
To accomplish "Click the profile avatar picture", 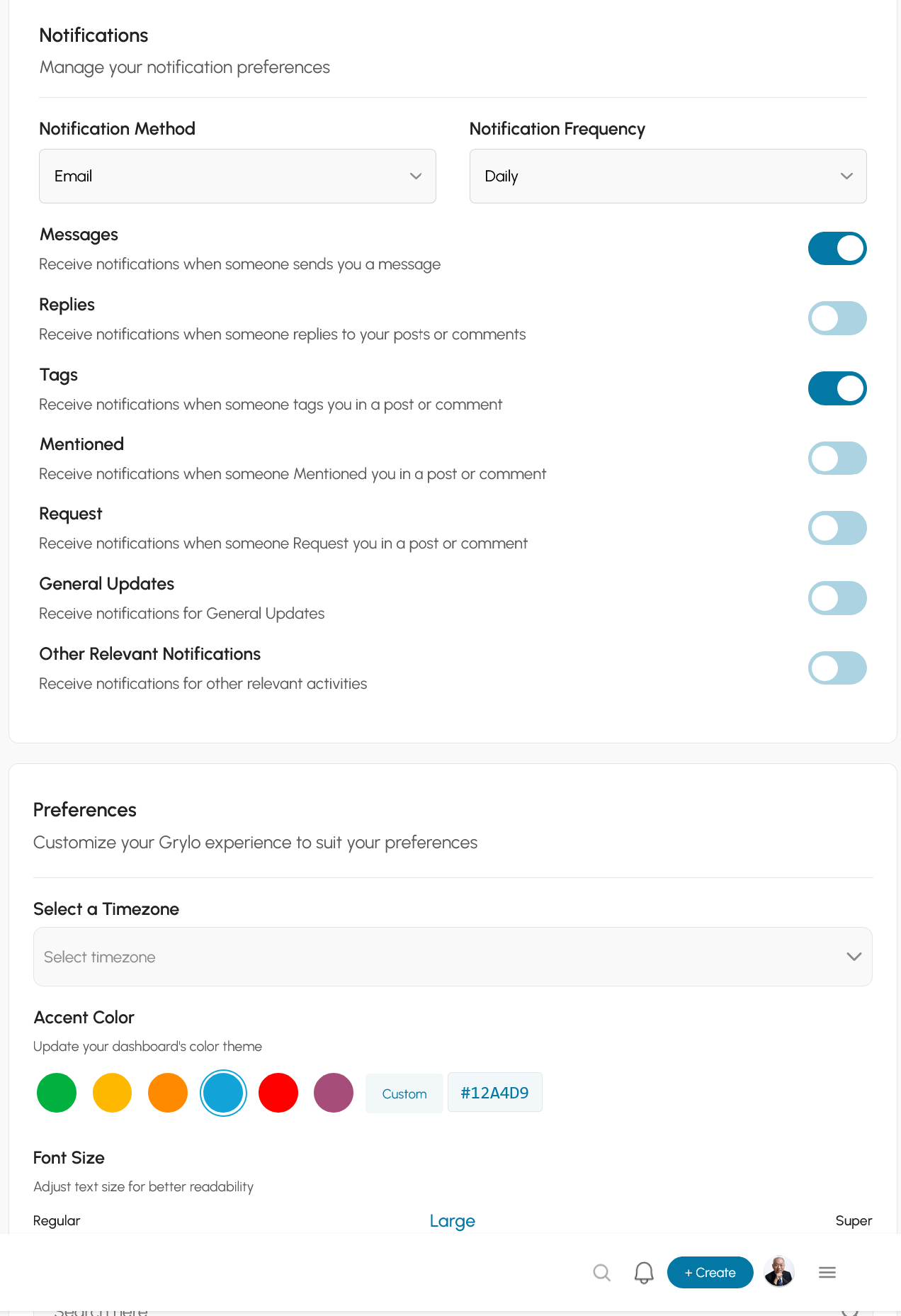I will (779, 1272).
